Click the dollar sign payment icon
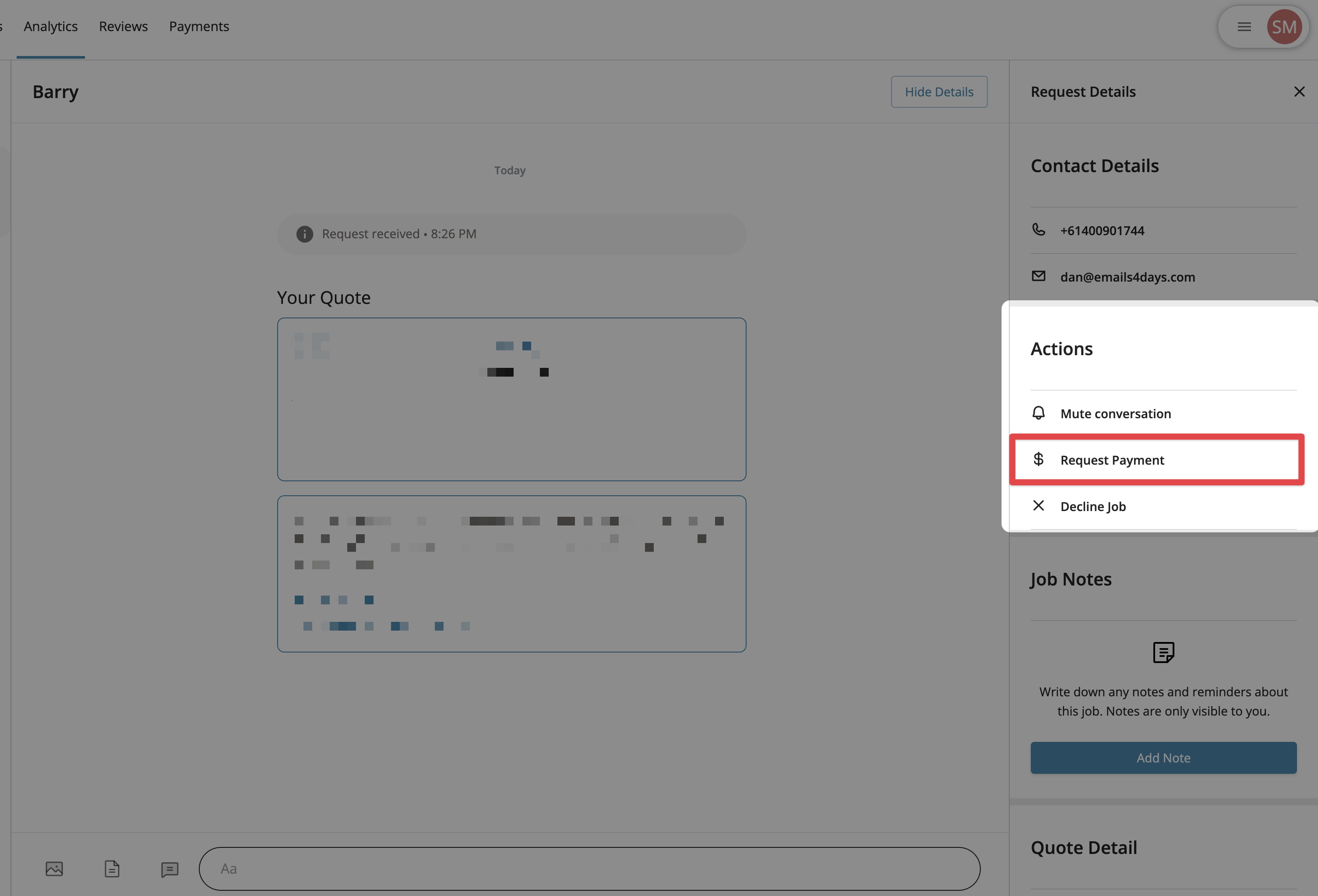Image resolution: width=1318 pixels, height=896 pixels. (1038, 459)
